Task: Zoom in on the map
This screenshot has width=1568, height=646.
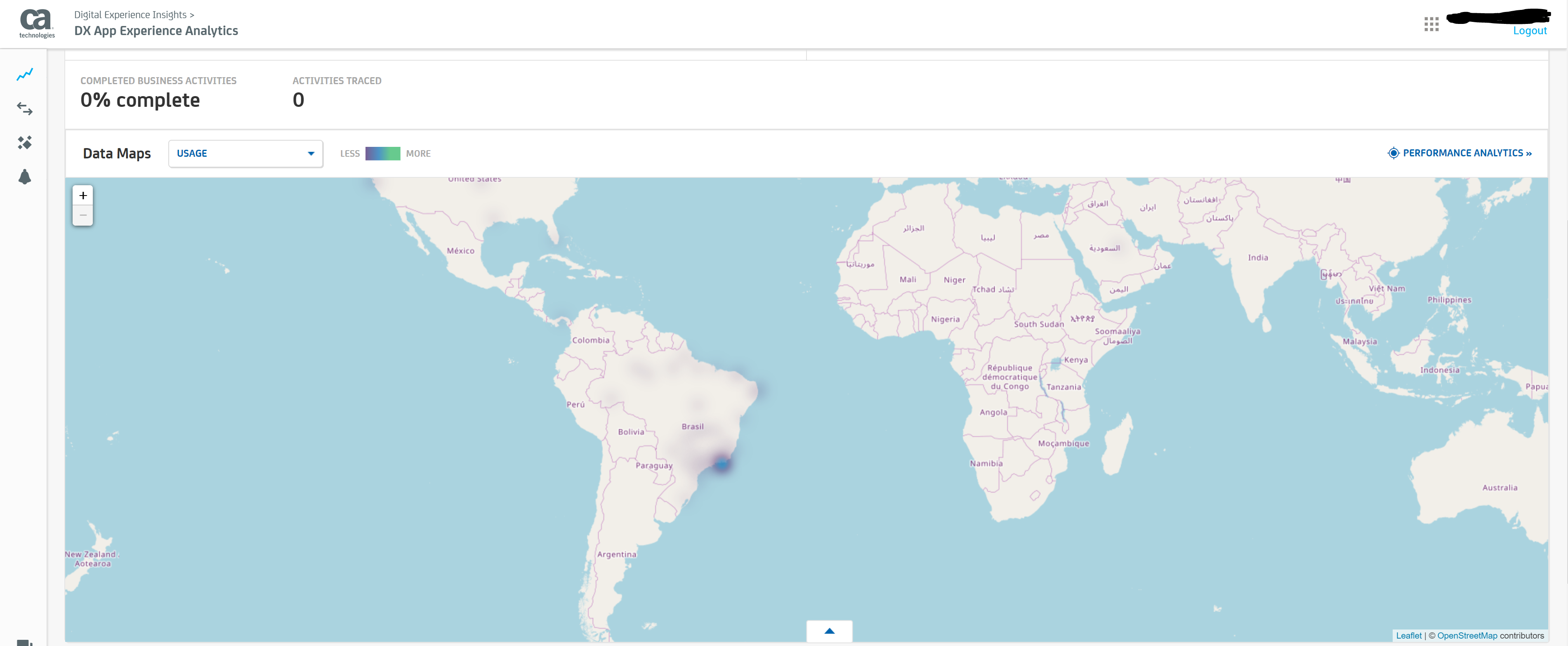Action: pyautogui.click(x=83, y=196)
